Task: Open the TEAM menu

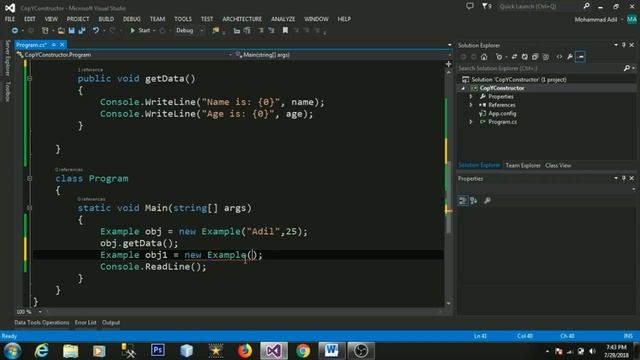Action: coord(157,19)
